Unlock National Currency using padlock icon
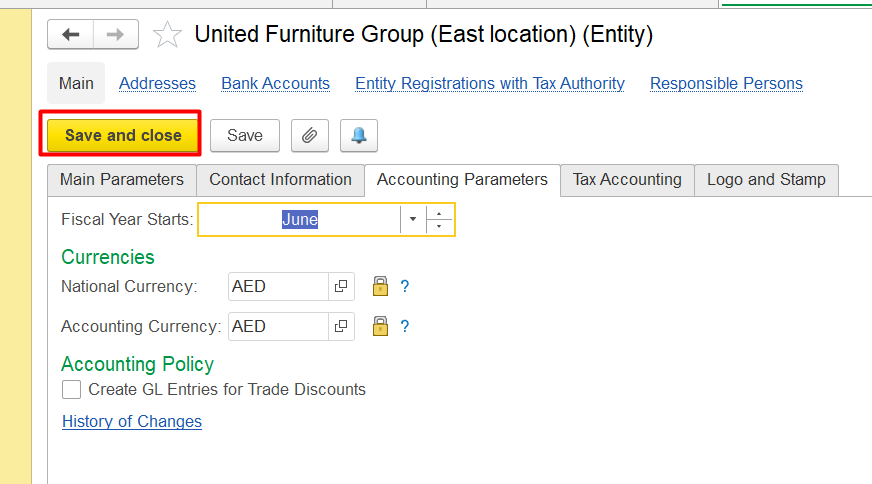Image resolution: width=872 pixels, height=484 pixels. (x=380, y=287)
